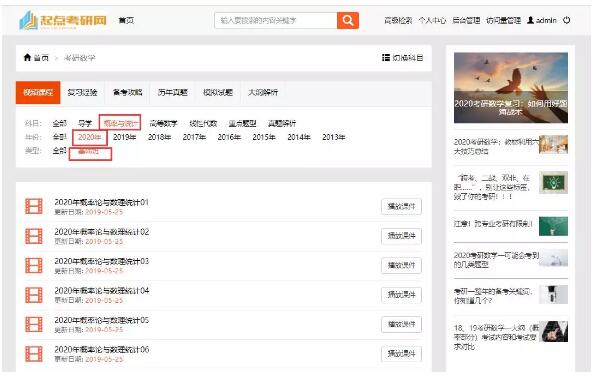The width and height of the screenshot is (595, 387).
Task: Click film icon of 概率论与数理统计06
Action: pos(34,354)
